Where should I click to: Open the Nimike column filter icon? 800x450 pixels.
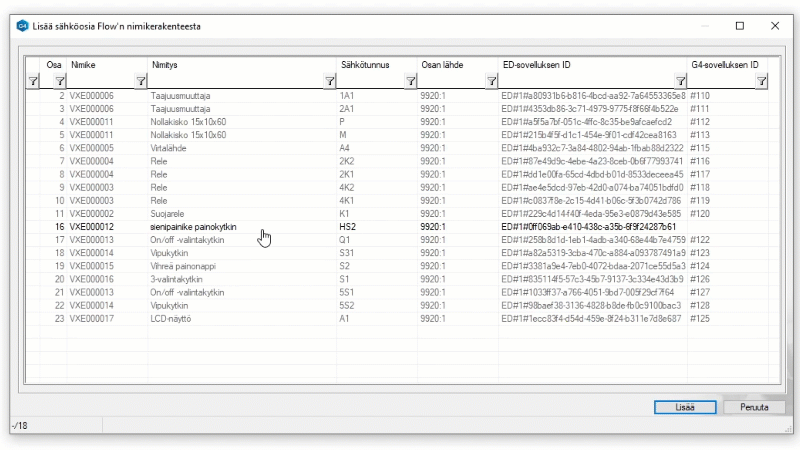coord(141,81)
